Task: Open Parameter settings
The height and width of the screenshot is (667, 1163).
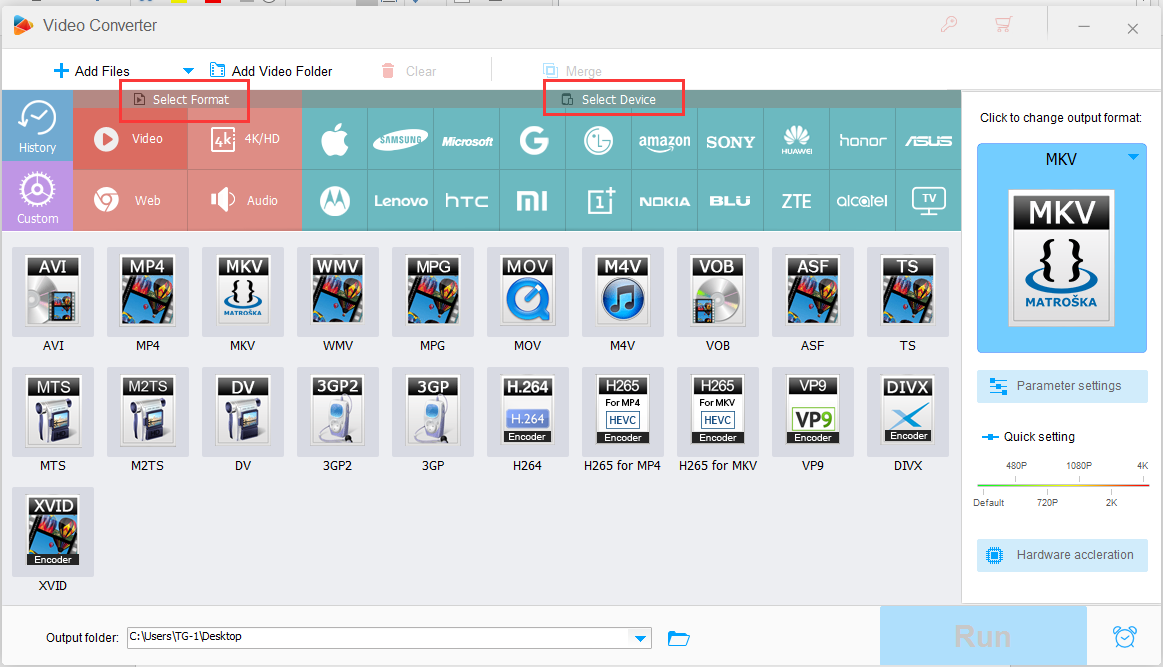Action: pyautogui.click(x=1062, y=386)
